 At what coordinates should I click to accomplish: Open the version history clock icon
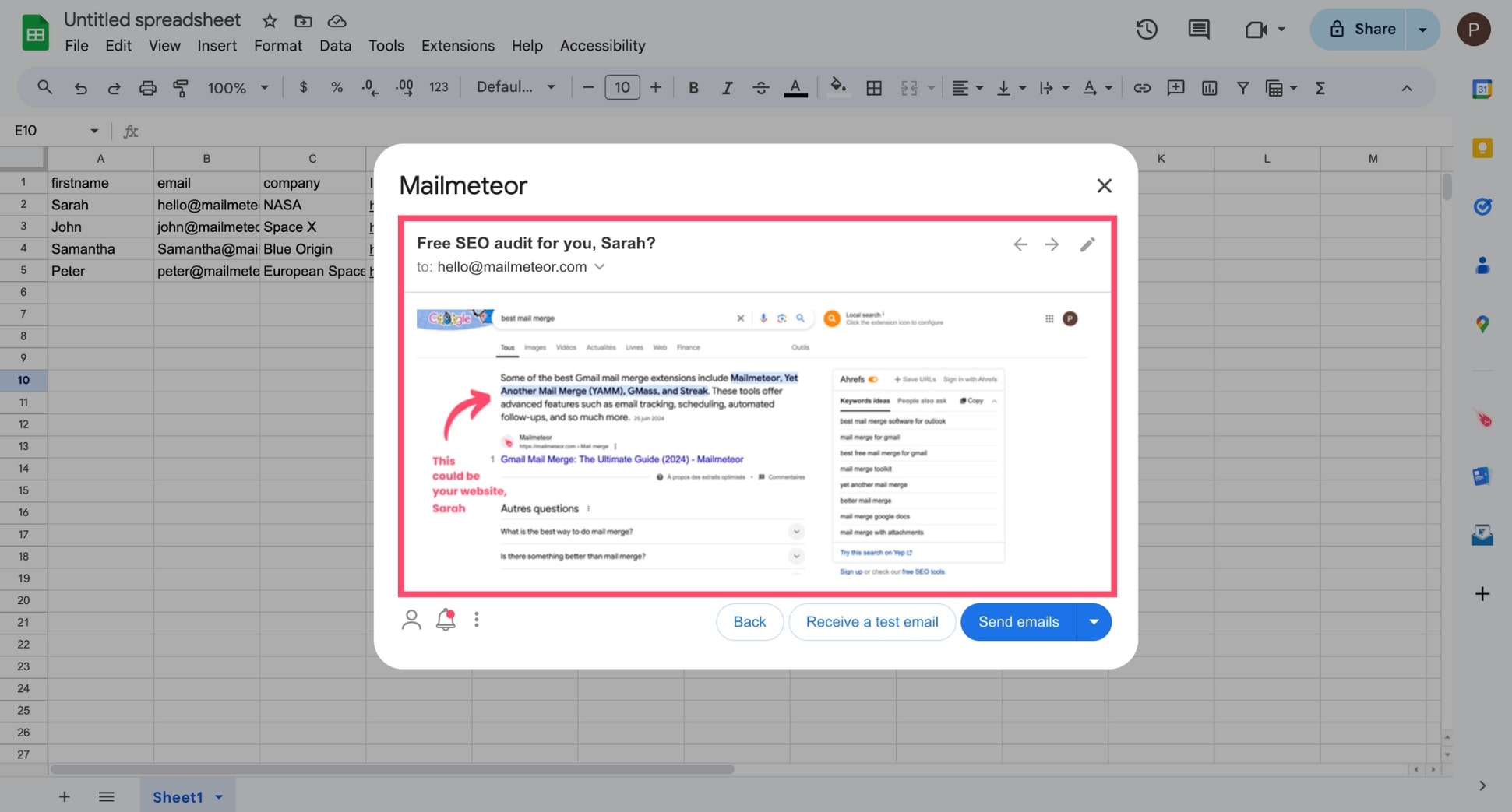1146,30
